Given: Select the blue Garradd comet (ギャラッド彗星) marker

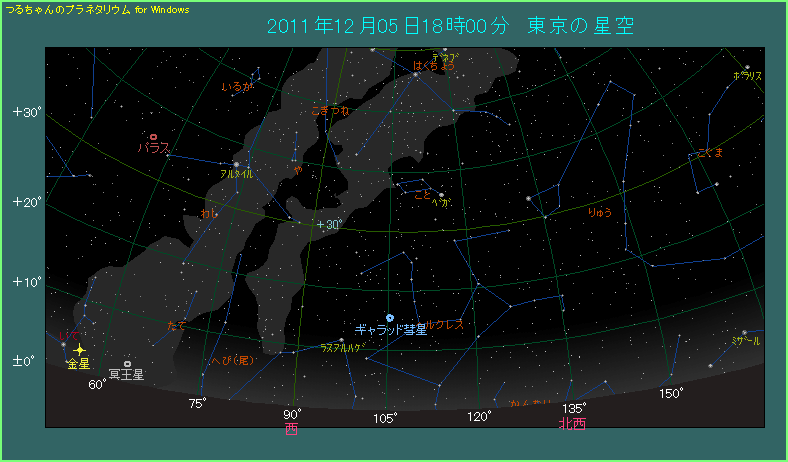Looking at the screenshot, I should point(389,317).
